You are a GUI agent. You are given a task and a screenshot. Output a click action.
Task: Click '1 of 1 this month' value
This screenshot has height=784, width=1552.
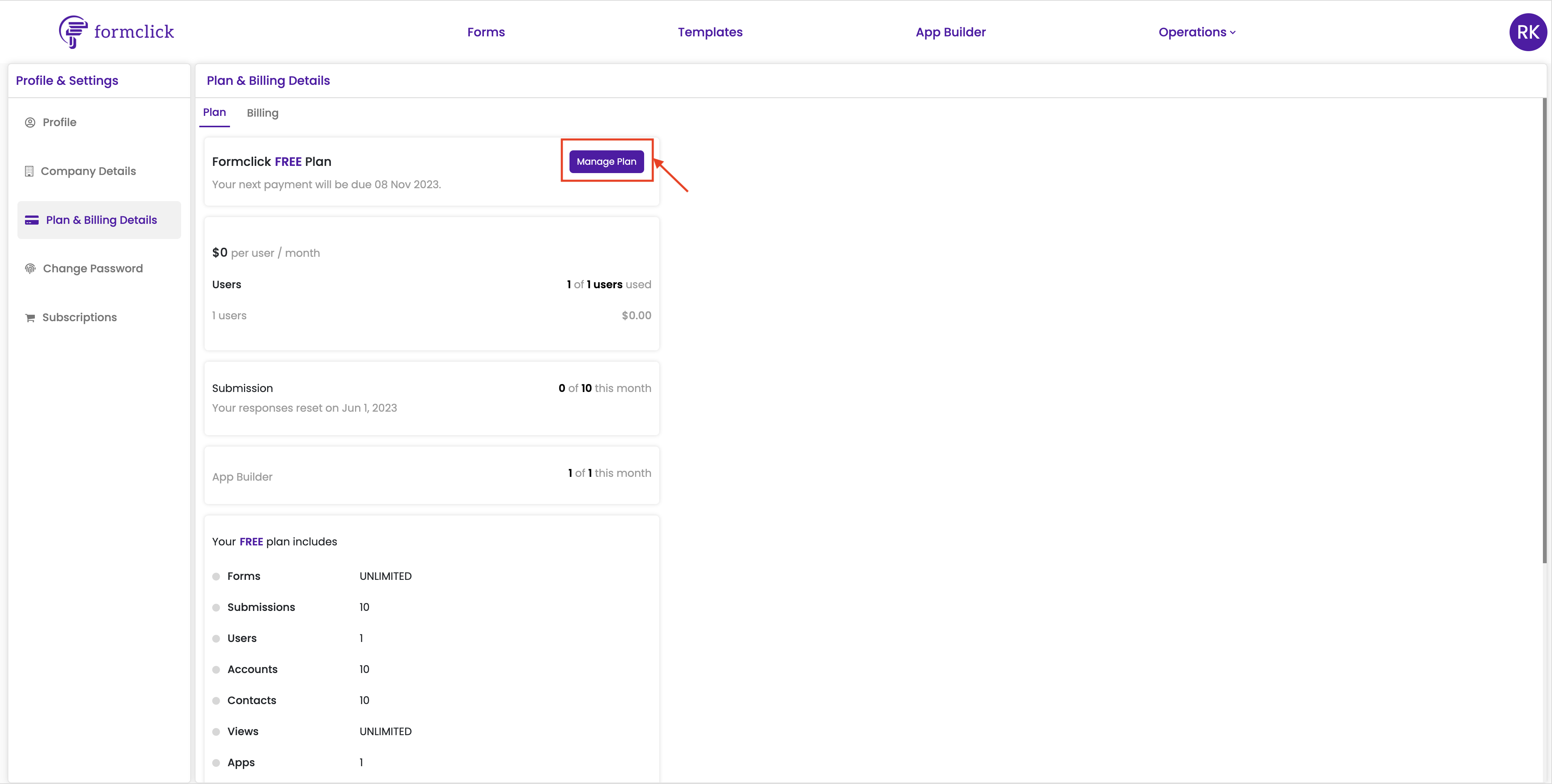pos(609,473)
